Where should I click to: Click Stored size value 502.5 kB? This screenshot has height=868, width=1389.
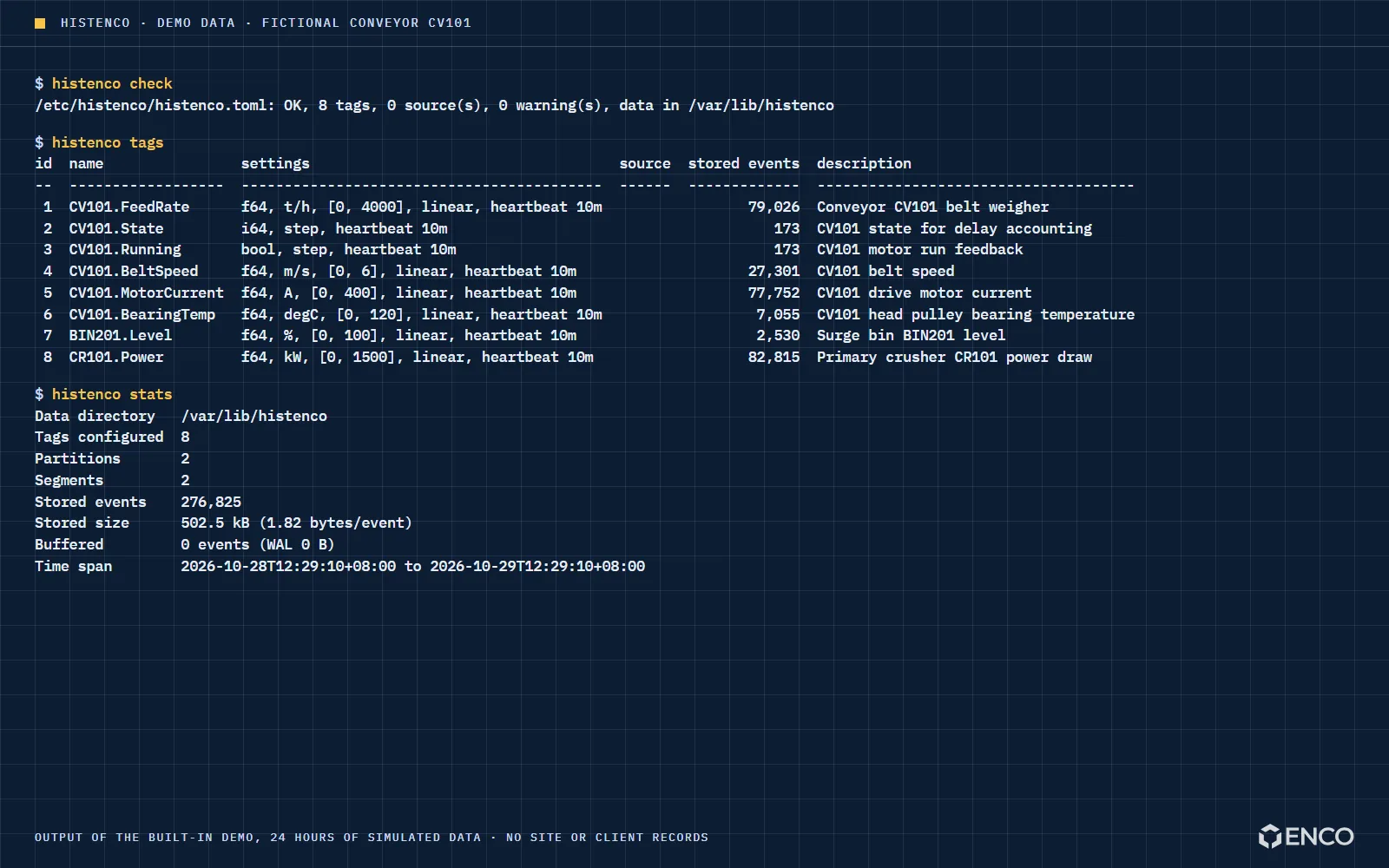click(215, 523)
